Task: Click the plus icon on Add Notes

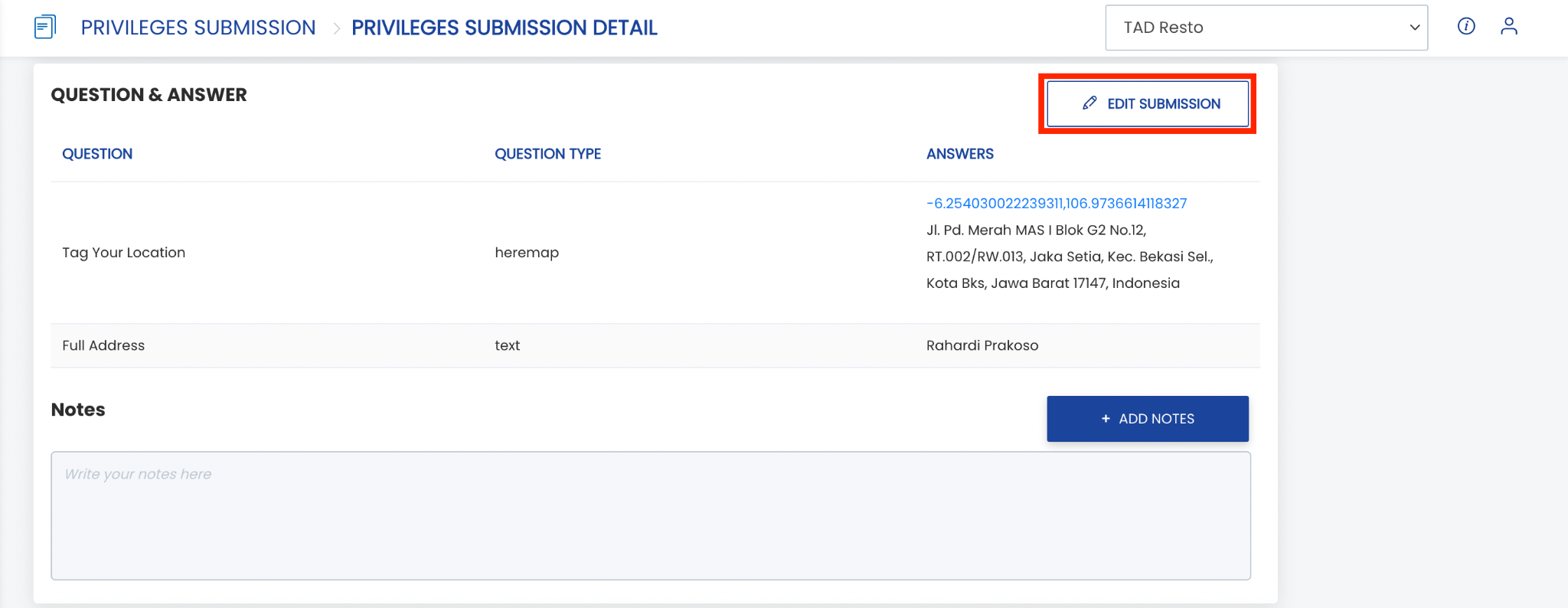Action: click(1106, 419)
